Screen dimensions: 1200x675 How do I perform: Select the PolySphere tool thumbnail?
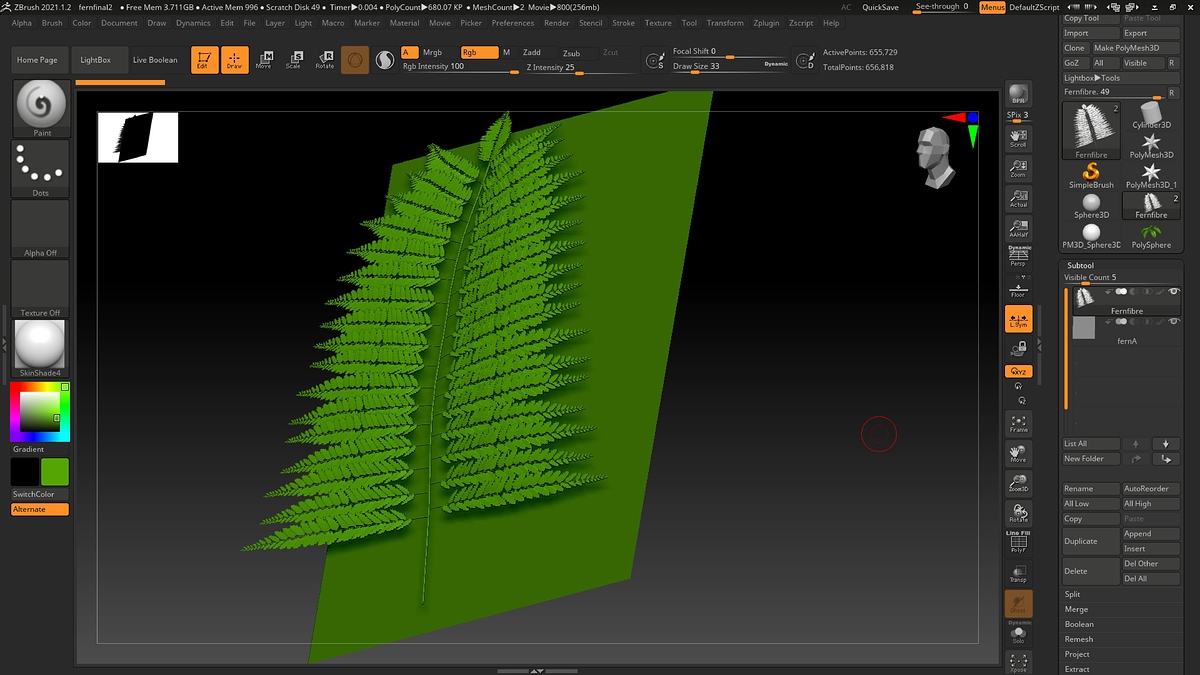pyautogui.click(x=1151, y=236)
